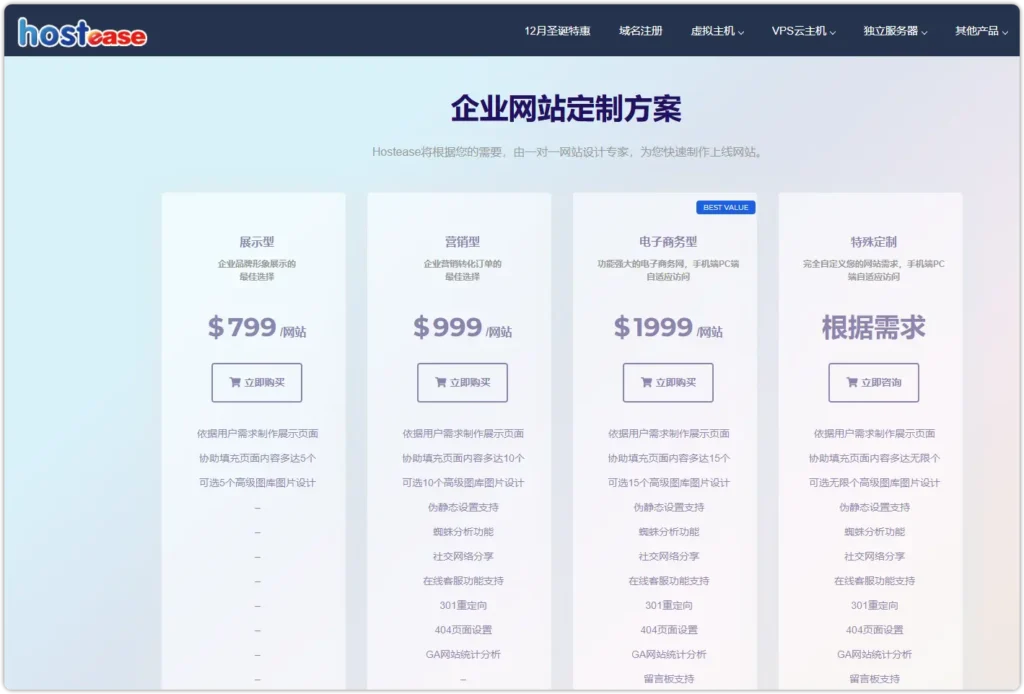1024x694 pixels.
Task: Click the BEST VALUE badge
Action: (x=725, y=207)
